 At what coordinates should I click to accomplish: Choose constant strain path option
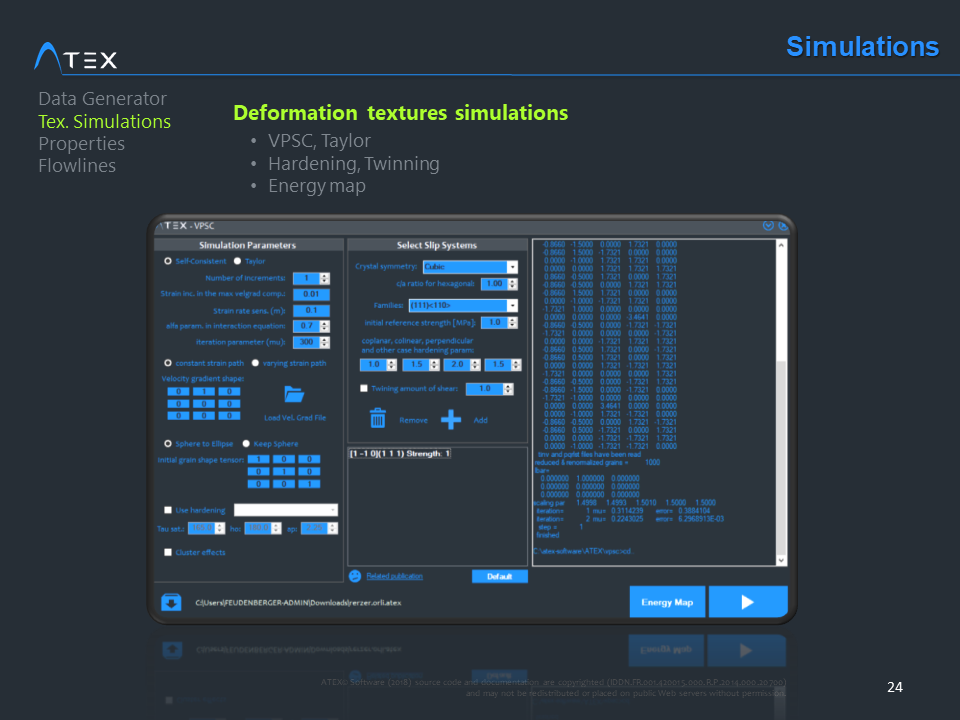pyautogui.click(x=168, y=363)
